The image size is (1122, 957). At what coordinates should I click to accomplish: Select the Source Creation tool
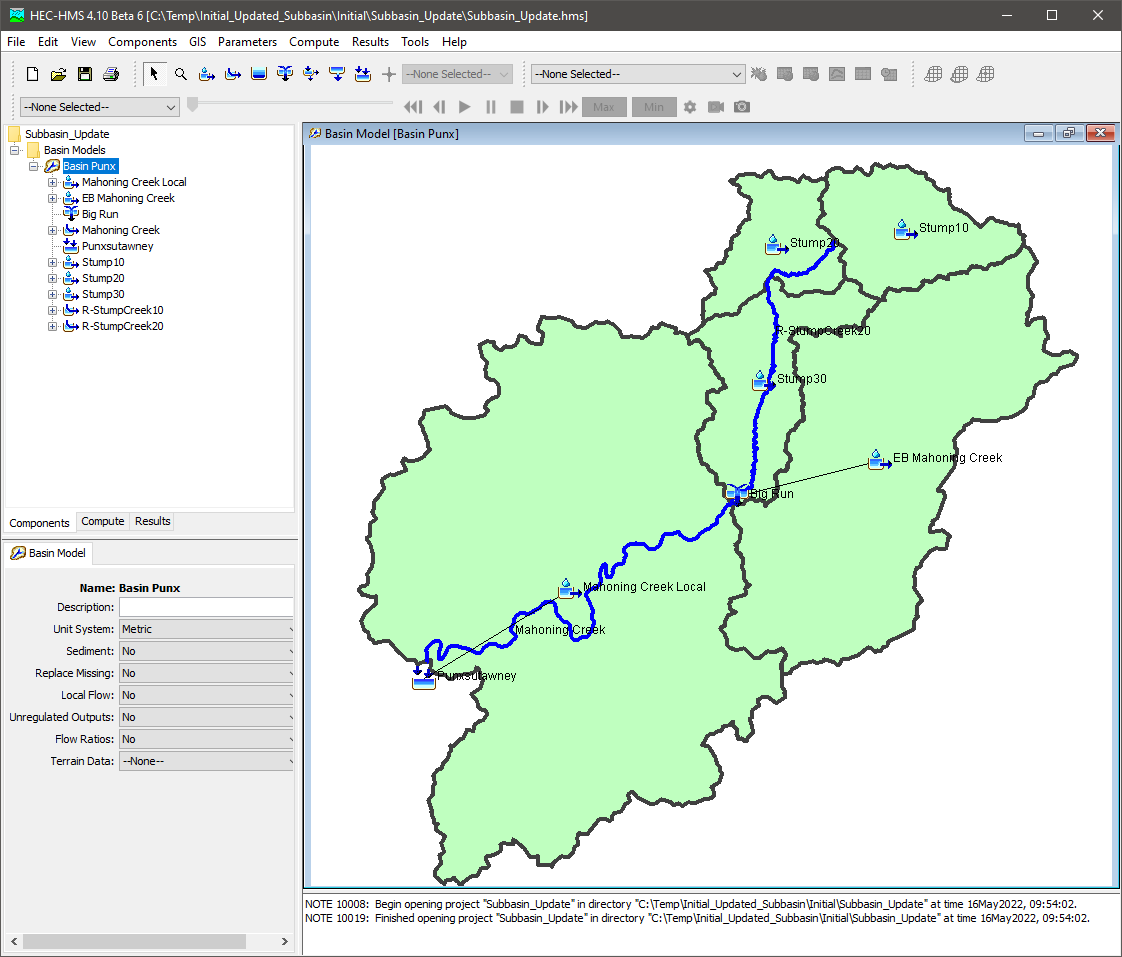[x=337, y=74]
